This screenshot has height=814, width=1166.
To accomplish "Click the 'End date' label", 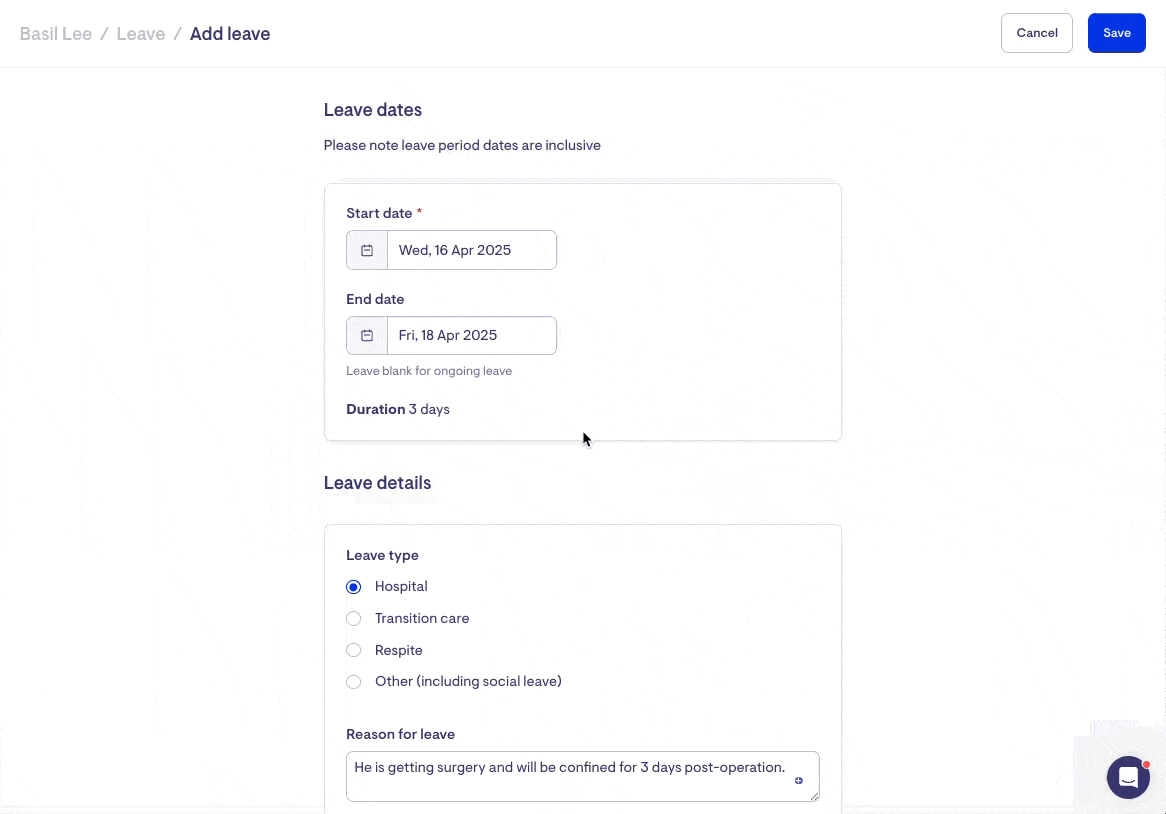I will click(375, 300).
